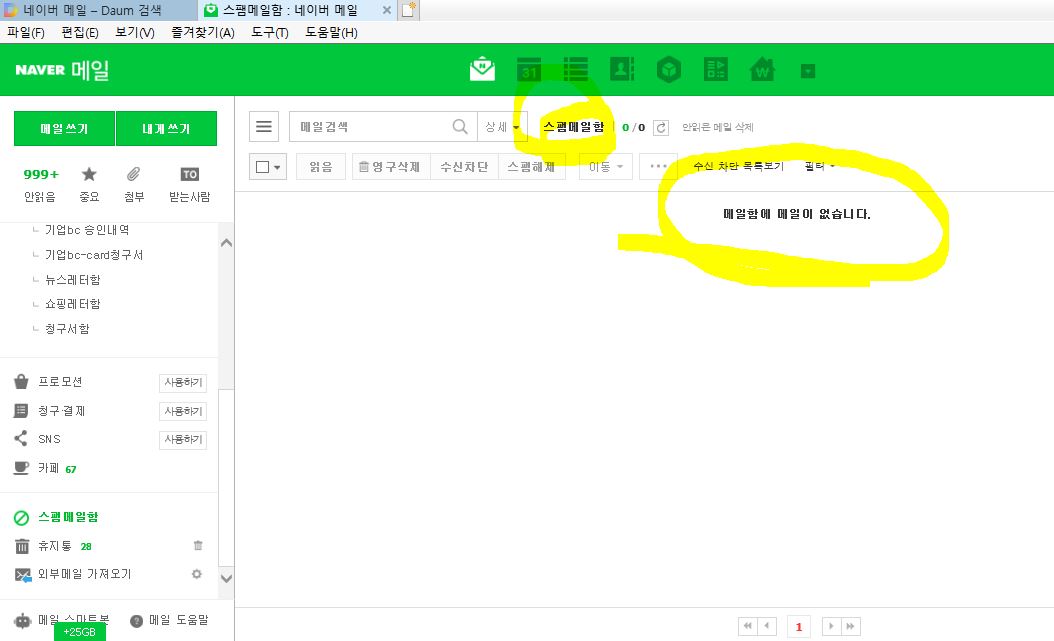The width and height of the screenshot is (1054, 641).
Task: Open the 기업bc 승인내역 folder
Action: pyautogui.click(x=87, y=230)
